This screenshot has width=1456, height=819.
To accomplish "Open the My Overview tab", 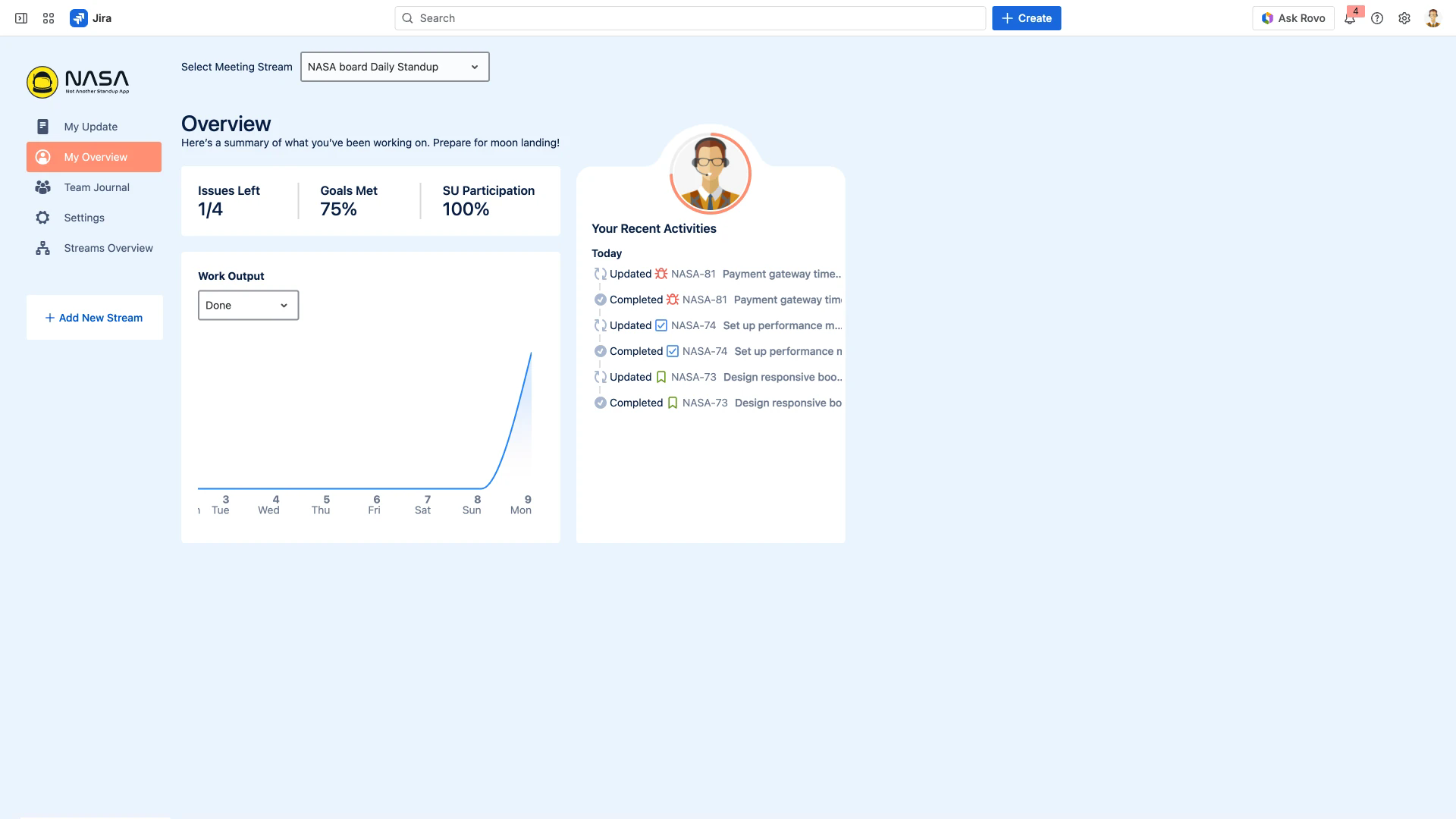I will [95, 157].
